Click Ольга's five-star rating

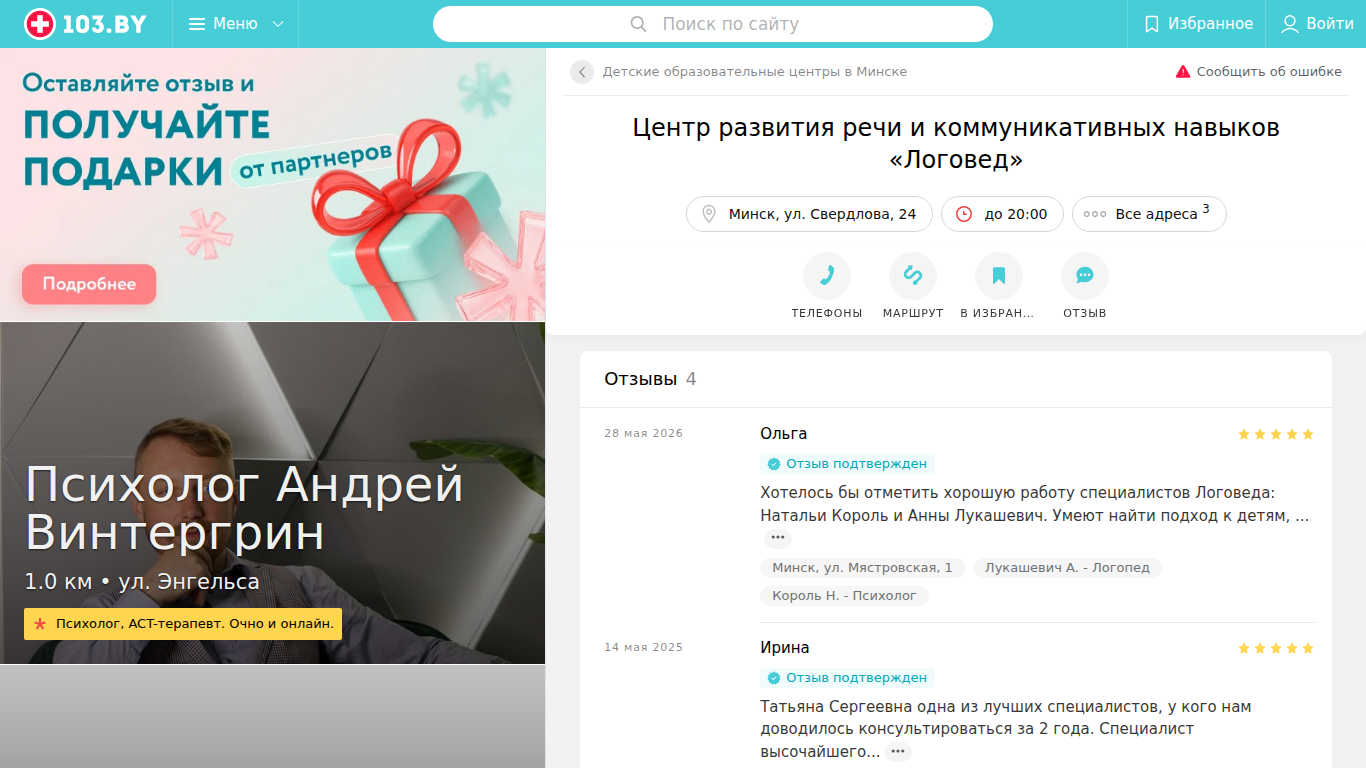pos(1275,434)
